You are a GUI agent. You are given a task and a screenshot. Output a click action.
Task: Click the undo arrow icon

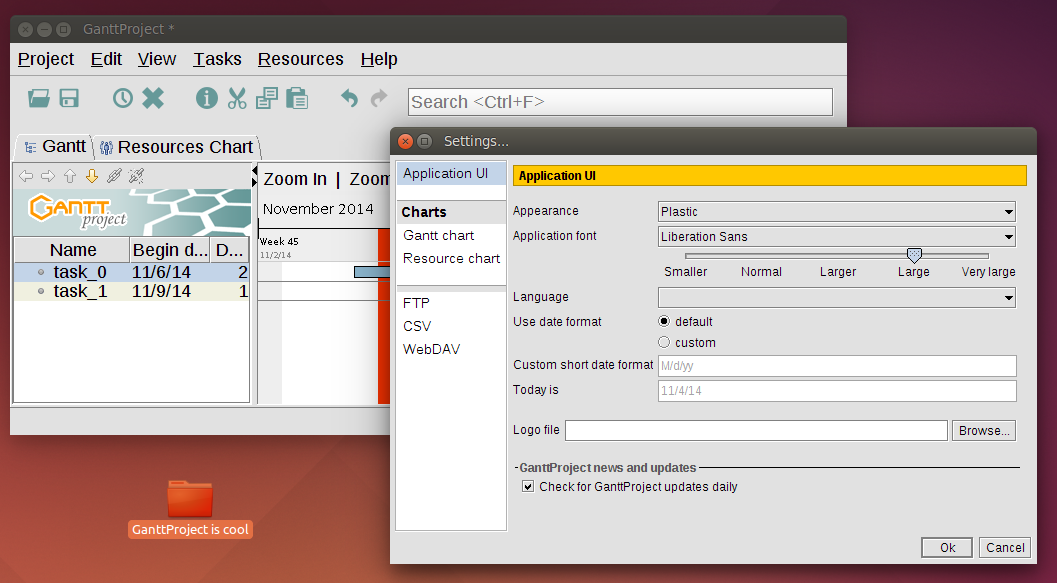click(x=349, y=98)
